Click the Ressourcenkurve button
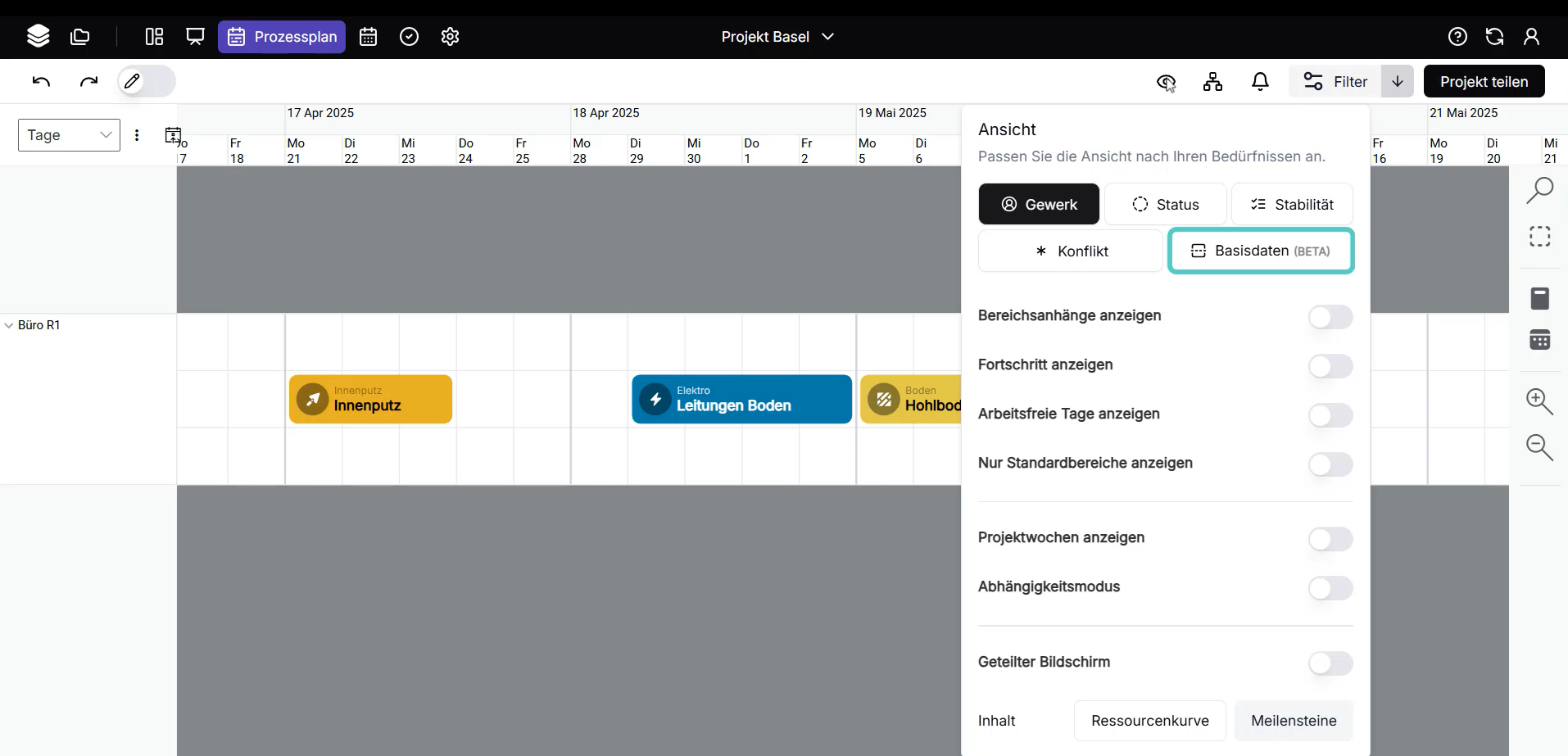This screenshot has height=756, width=1568. point(1149,721)
